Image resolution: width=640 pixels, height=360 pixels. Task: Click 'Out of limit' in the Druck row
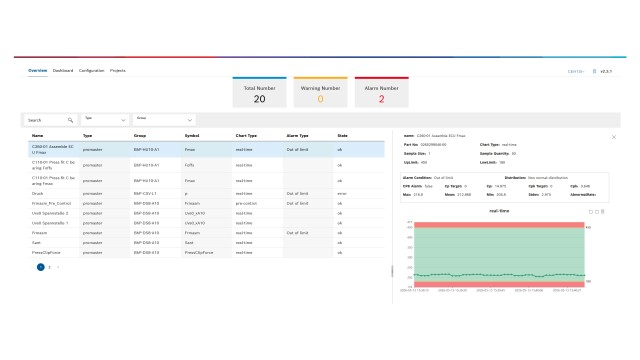[298, 193]
